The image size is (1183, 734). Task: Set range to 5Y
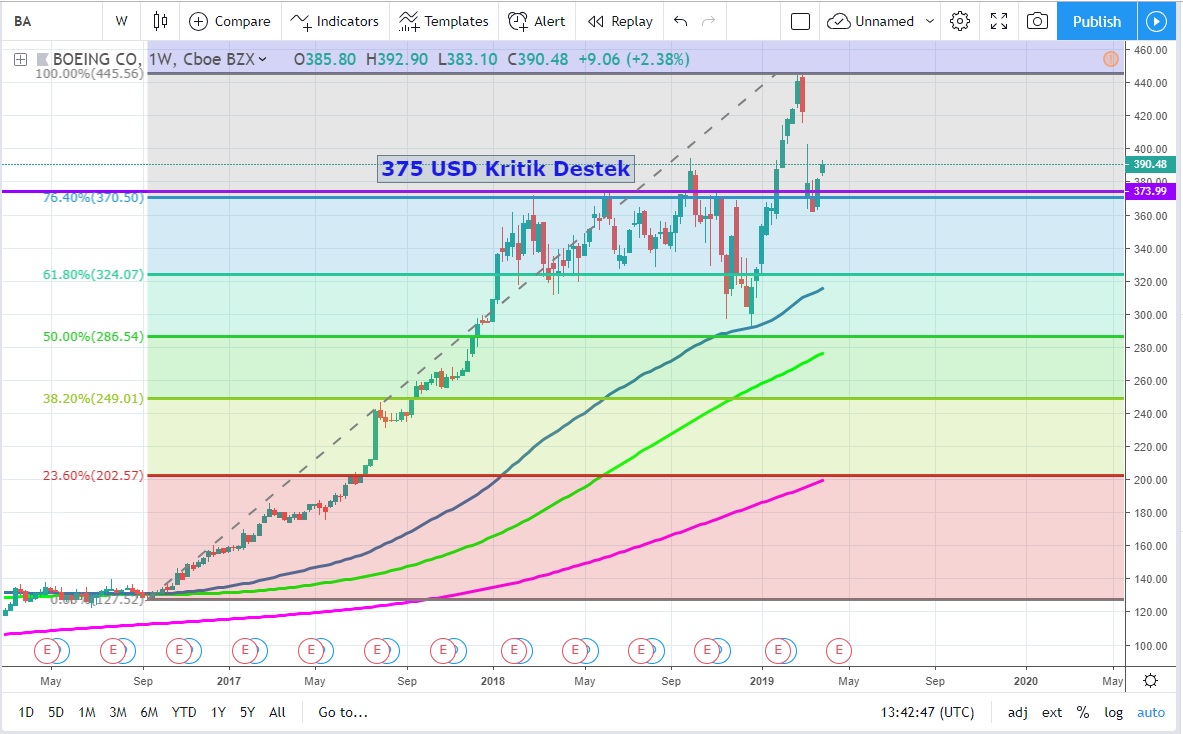(x=247, y=712)
